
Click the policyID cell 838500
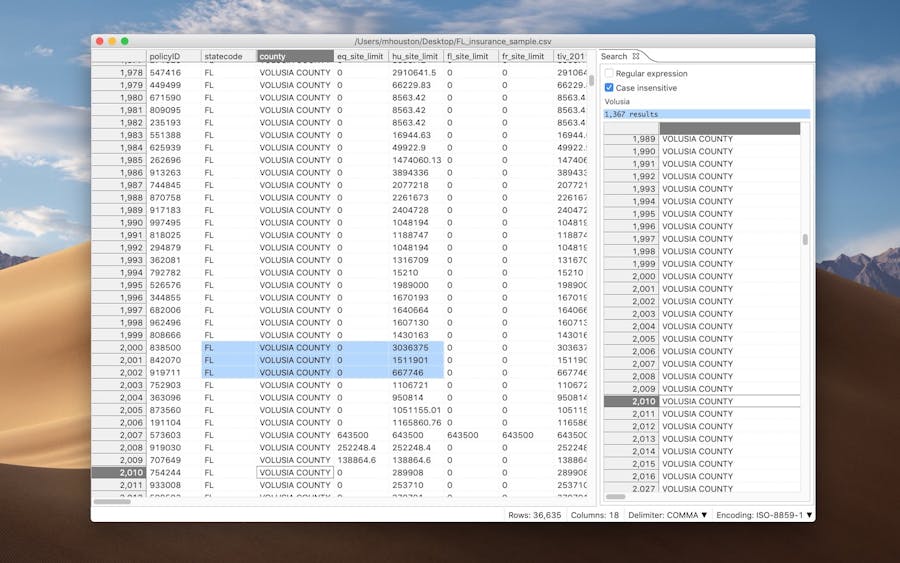tap(166, 347)
